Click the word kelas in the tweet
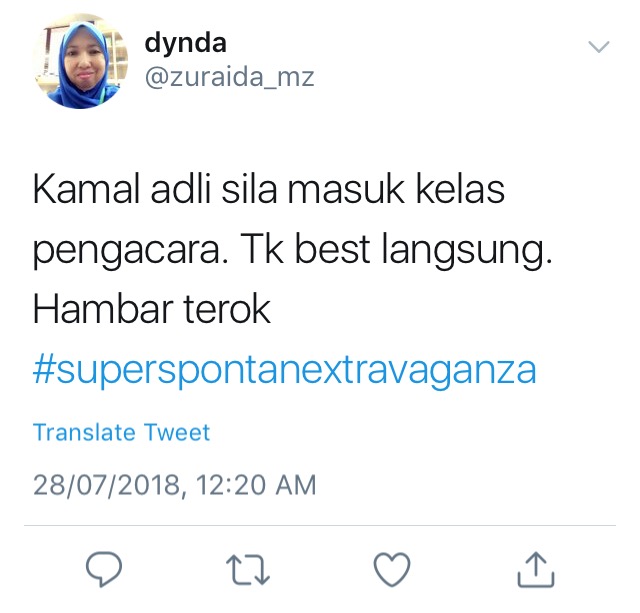This screenshot has width=640, height=613. [460, 189]
